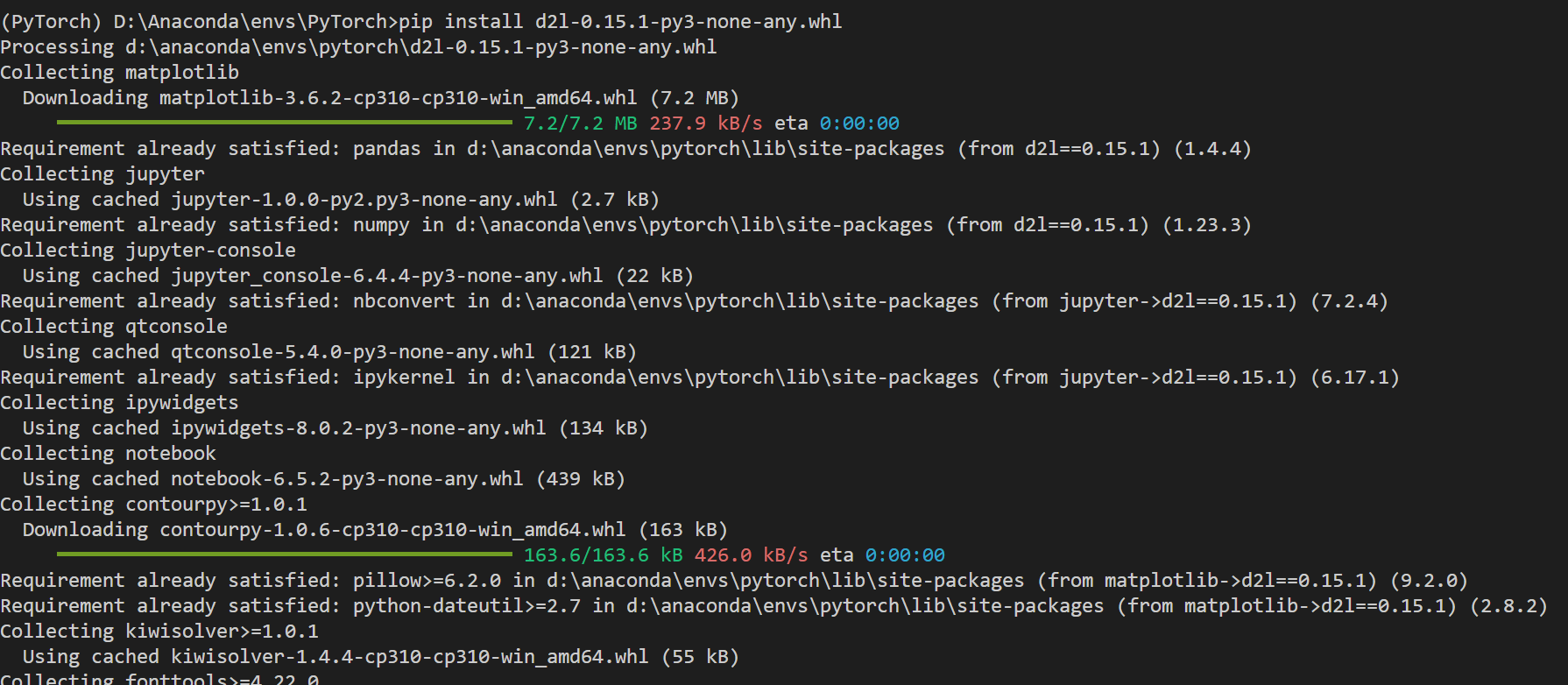
Task: Click the qtconsole-5.4.0 cached wheel line
Action: [x=329, y=351]
